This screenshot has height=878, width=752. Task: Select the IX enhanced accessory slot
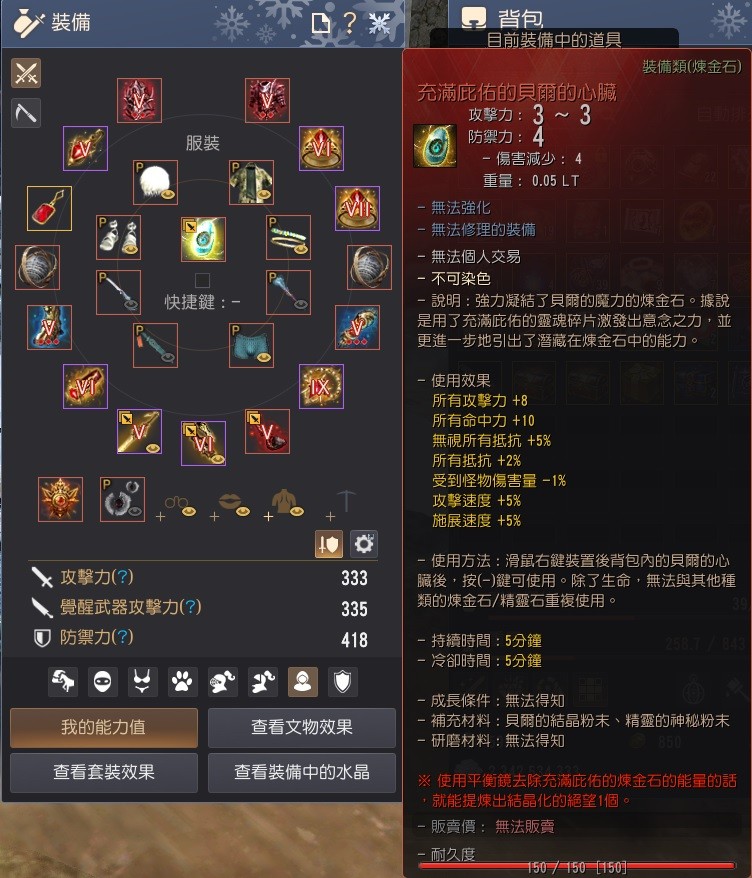click(x=321, y=386)
